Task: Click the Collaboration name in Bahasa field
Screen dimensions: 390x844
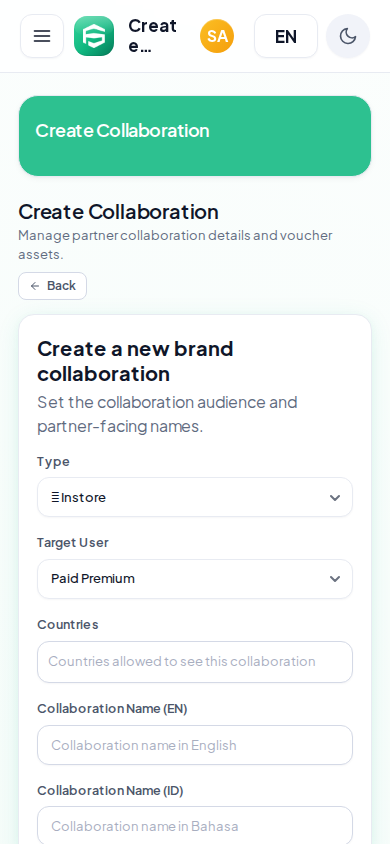Action: (195, 826)
